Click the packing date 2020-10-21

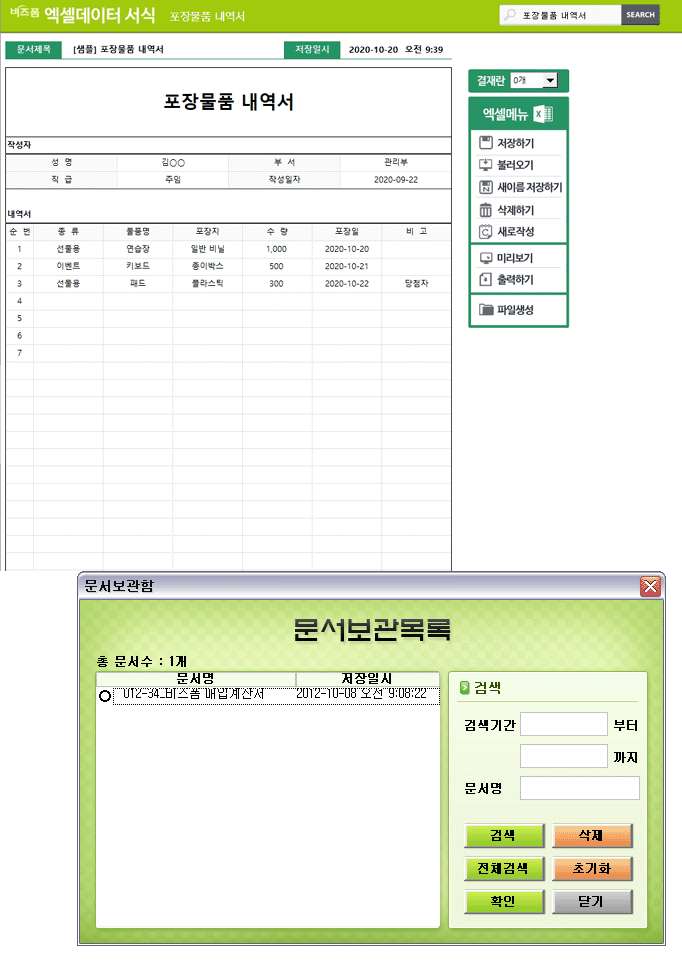[x=347, y=266]
